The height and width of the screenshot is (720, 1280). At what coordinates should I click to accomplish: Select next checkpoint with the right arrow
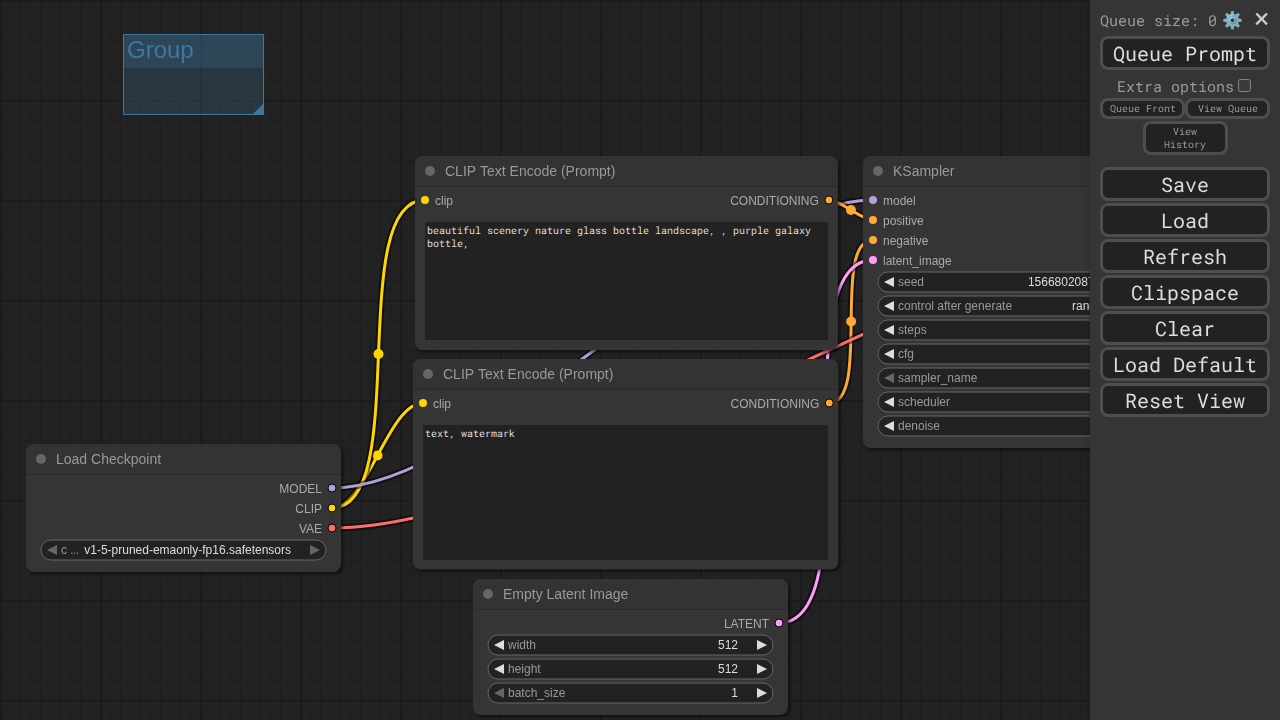[x=314, y=550]
